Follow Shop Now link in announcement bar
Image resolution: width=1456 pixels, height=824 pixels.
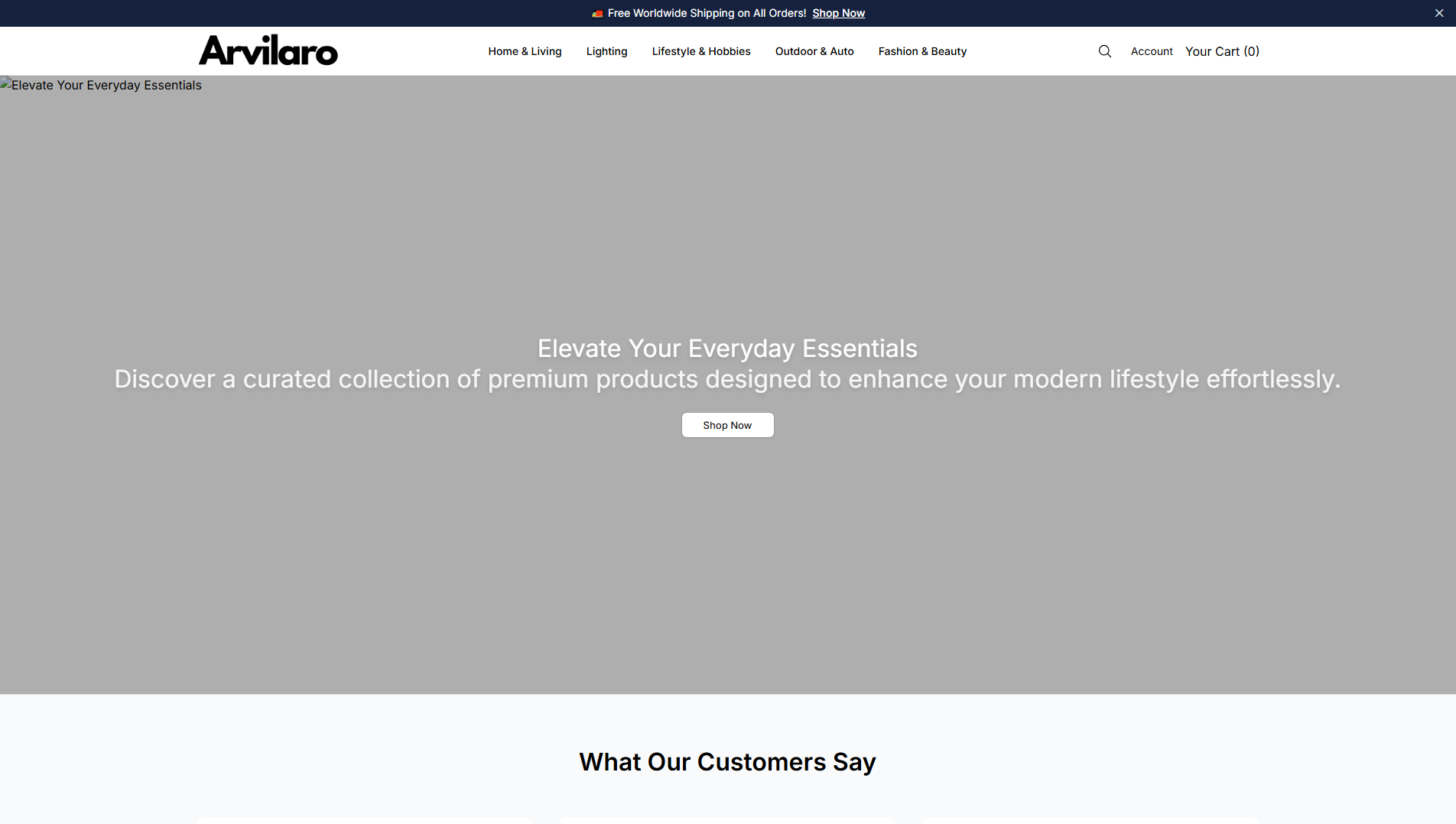[838, 13]
